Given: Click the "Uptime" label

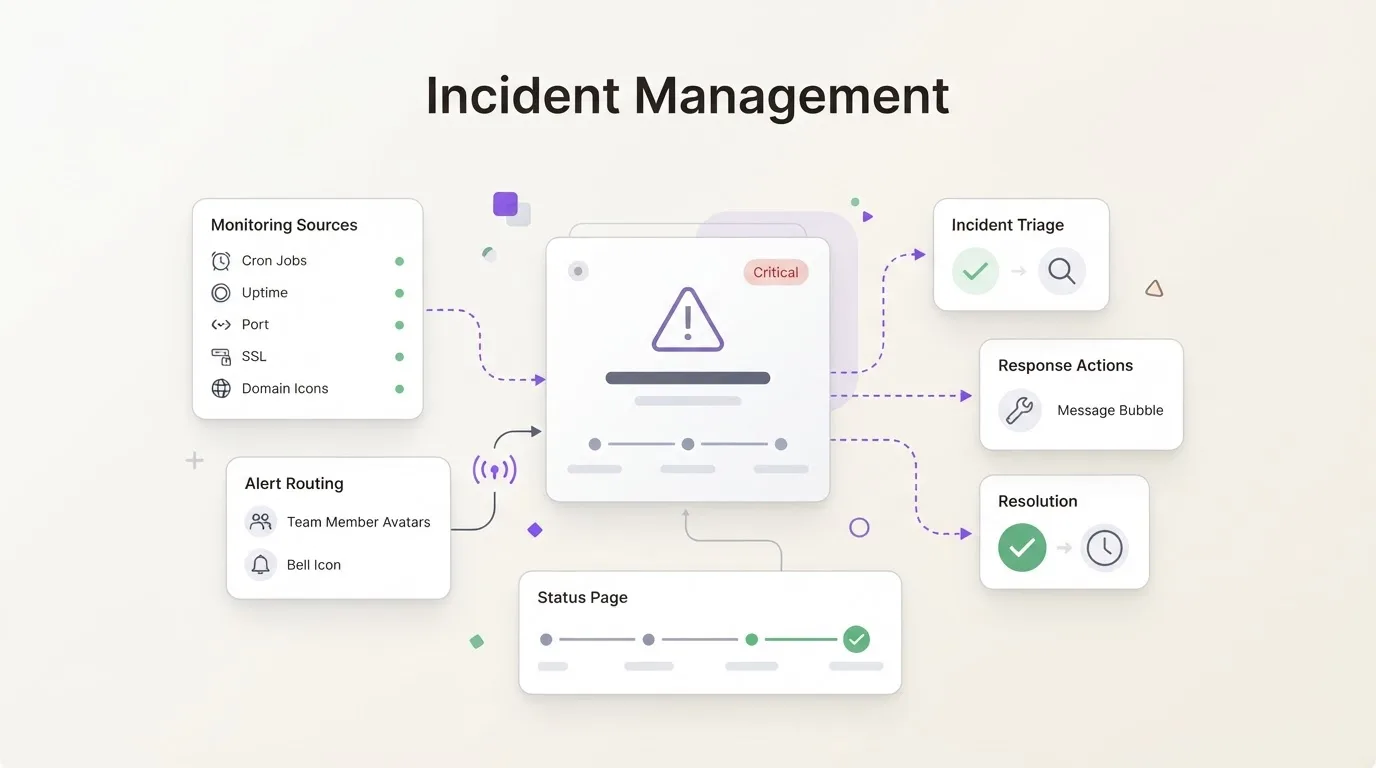Looking at the screenshot, I should tap(265, 293).
